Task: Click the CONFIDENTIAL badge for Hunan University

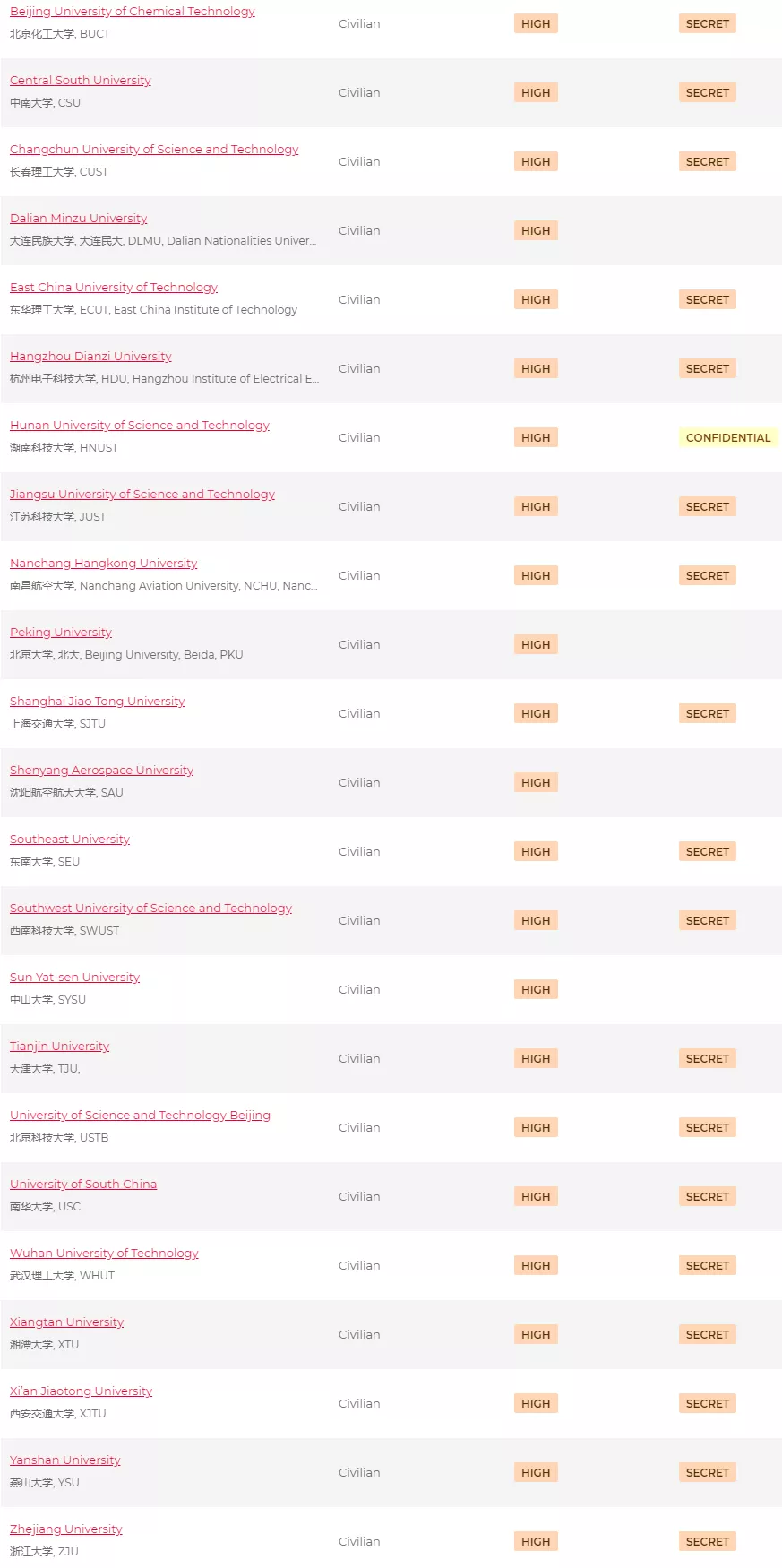Action: [727, 437]
